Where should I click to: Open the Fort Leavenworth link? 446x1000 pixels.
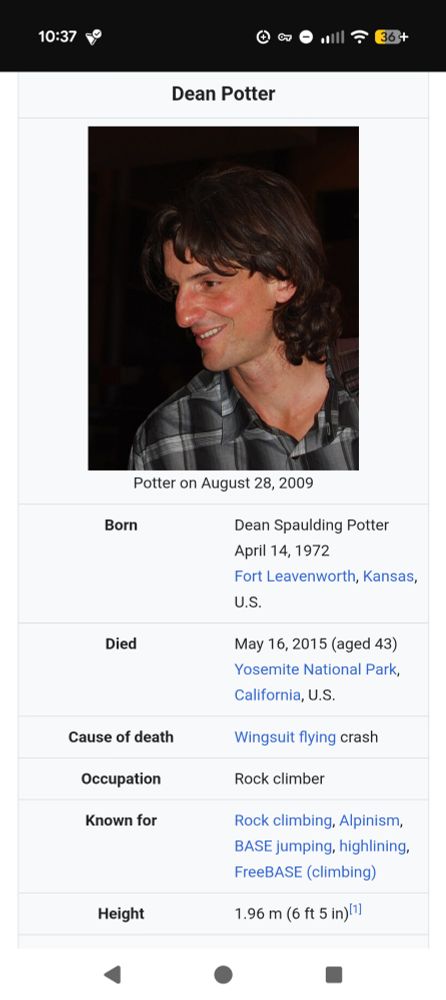pyautogui.click(x=294, y=576)
